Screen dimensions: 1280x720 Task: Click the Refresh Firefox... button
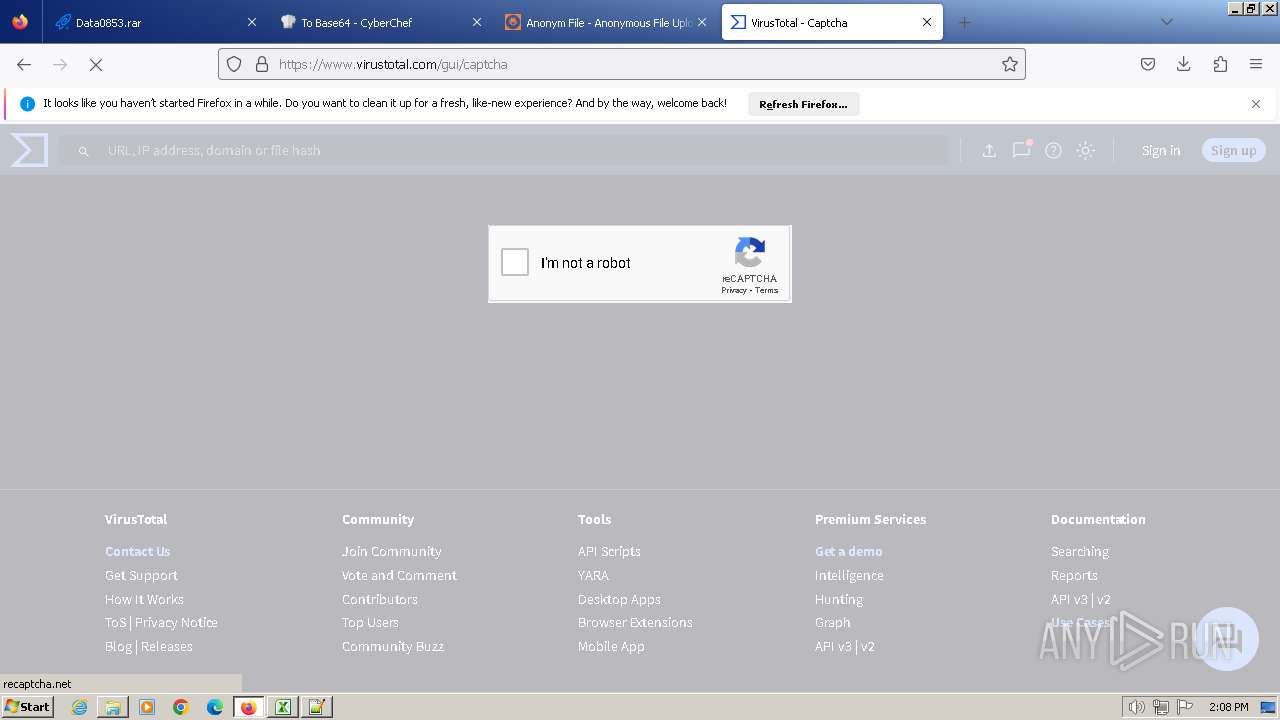803,104
